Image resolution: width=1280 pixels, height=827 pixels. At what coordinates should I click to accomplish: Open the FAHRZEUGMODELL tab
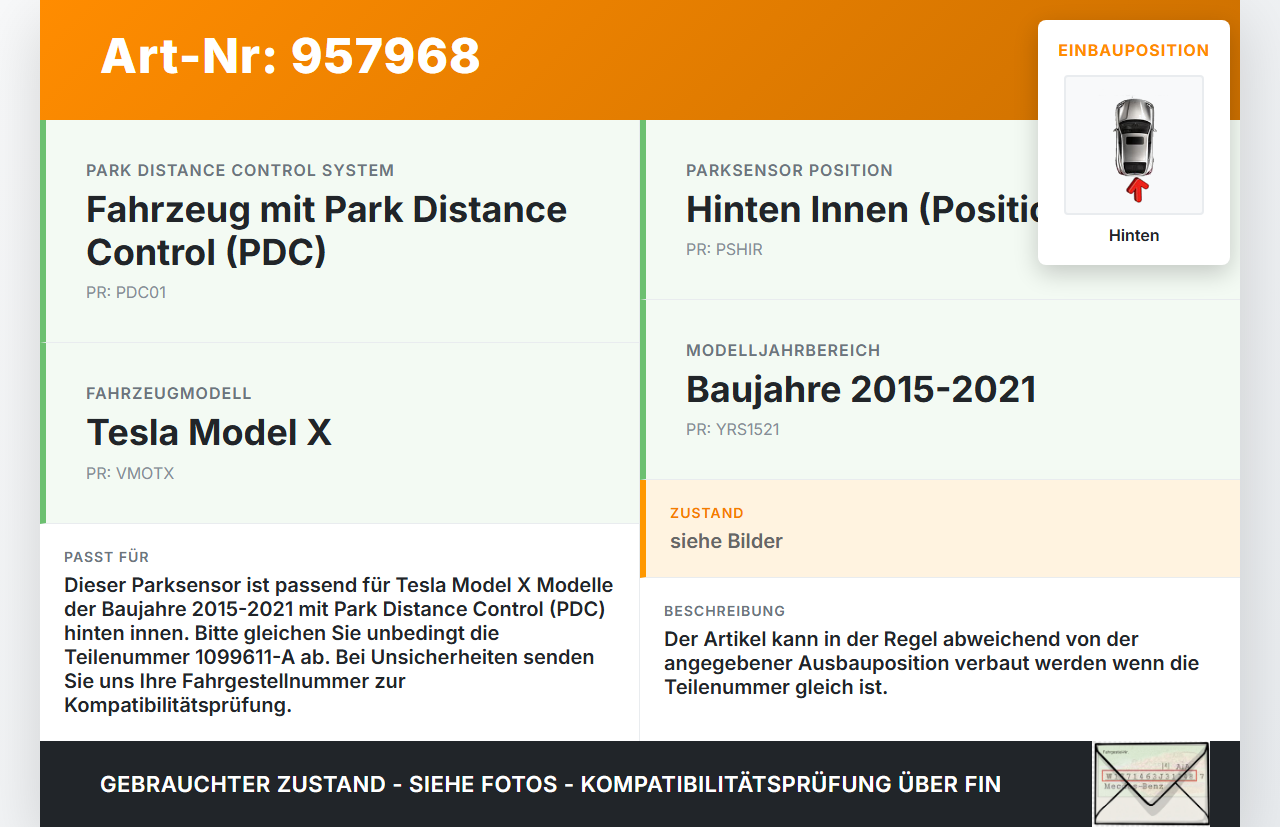tap(169, 393)
